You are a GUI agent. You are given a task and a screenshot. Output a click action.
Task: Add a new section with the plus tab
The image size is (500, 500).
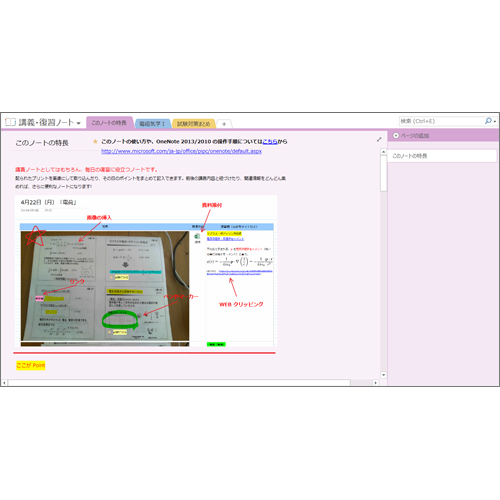pos(224,124)
